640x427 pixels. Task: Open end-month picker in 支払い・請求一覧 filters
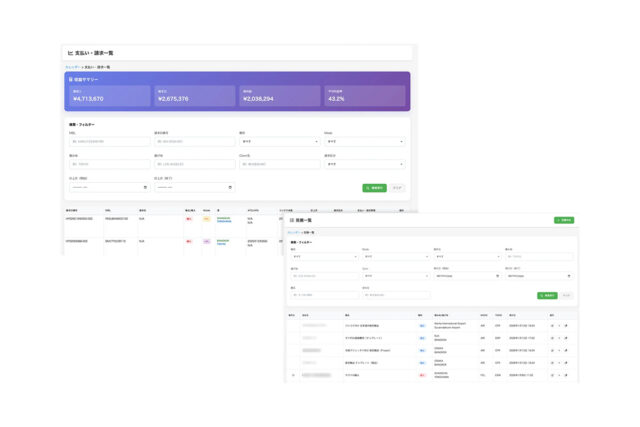pos(194,187)
